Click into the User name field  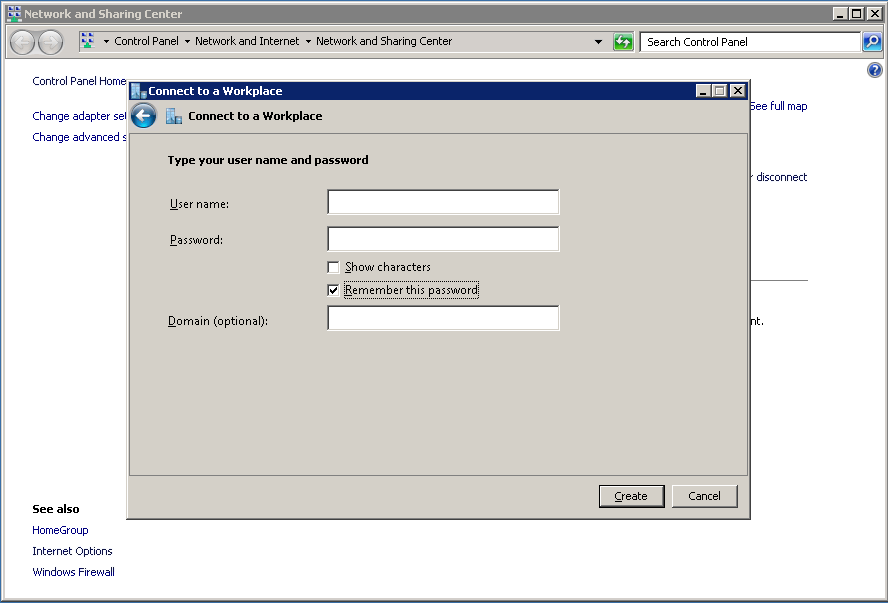443,203
